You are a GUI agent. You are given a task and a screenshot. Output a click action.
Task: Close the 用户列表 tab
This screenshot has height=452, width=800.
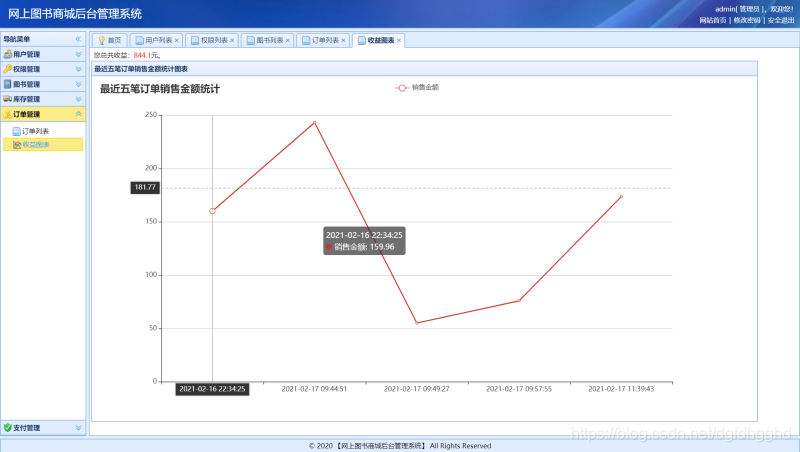[x=177, y=40]
